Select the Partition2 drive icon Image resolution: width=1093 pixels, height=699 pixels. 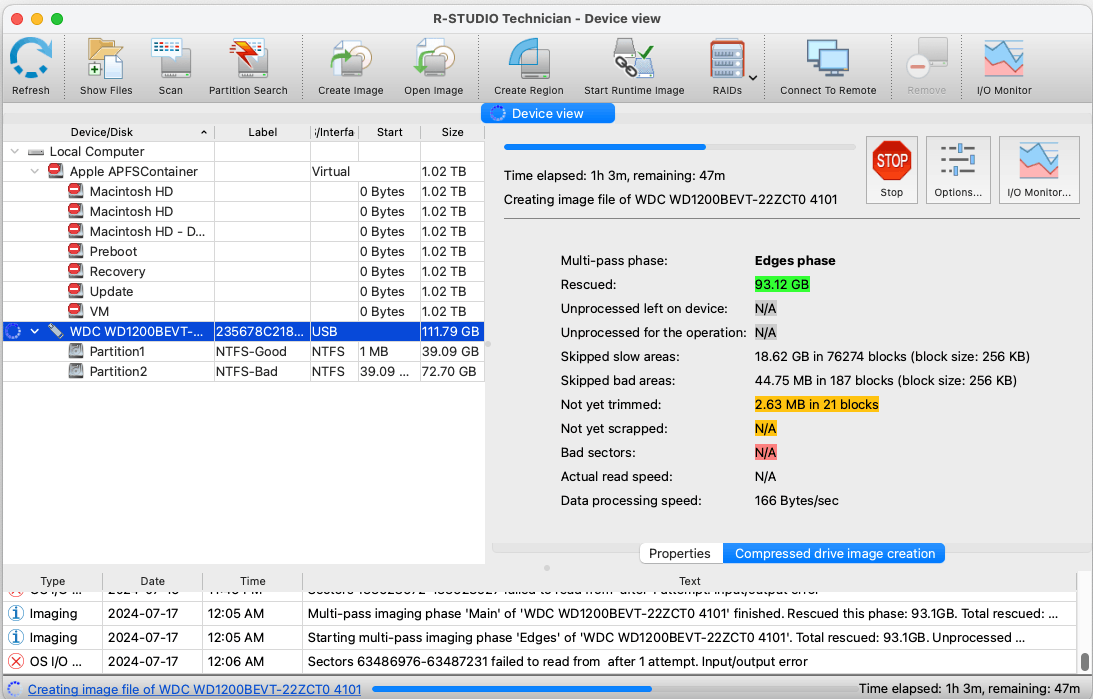point(76,371)
